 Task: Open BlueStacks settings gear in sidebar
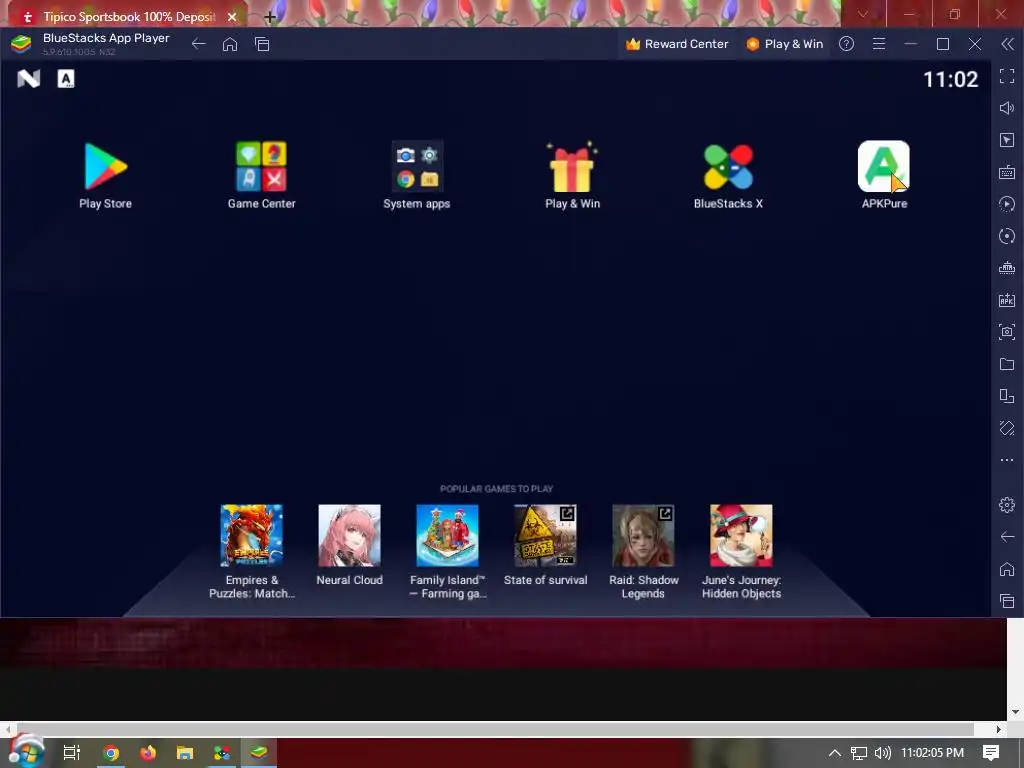[x=1007, y=505]
